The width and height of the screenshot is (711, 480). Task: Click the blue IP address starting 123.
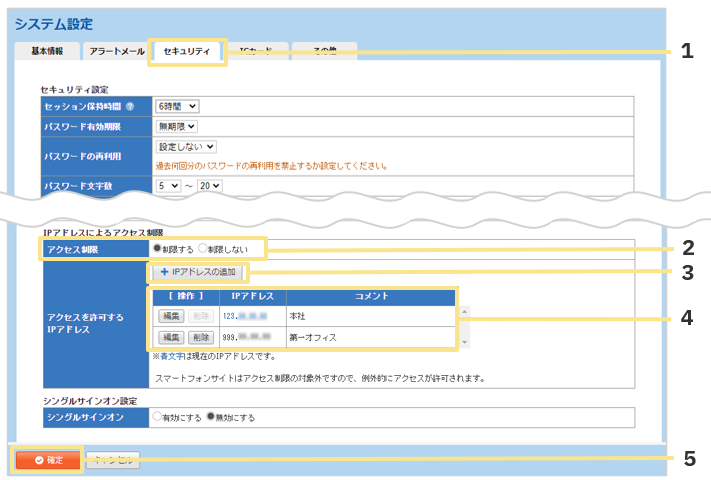pos(245,316)
